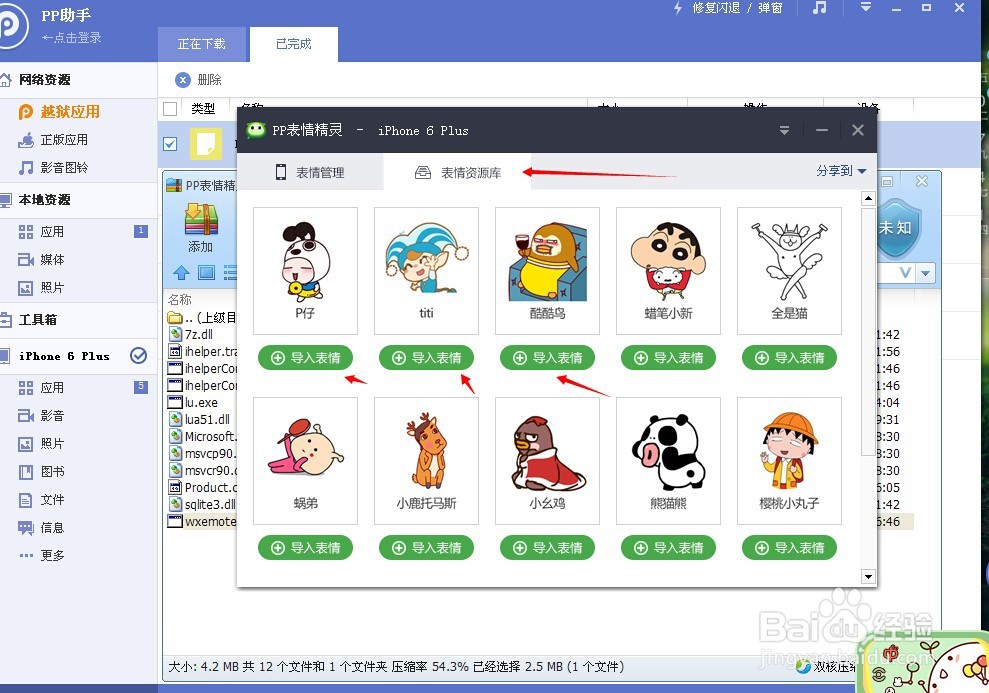
Task: Import the 蜡笔小新 emoticon pack
Action: (669, 358)
